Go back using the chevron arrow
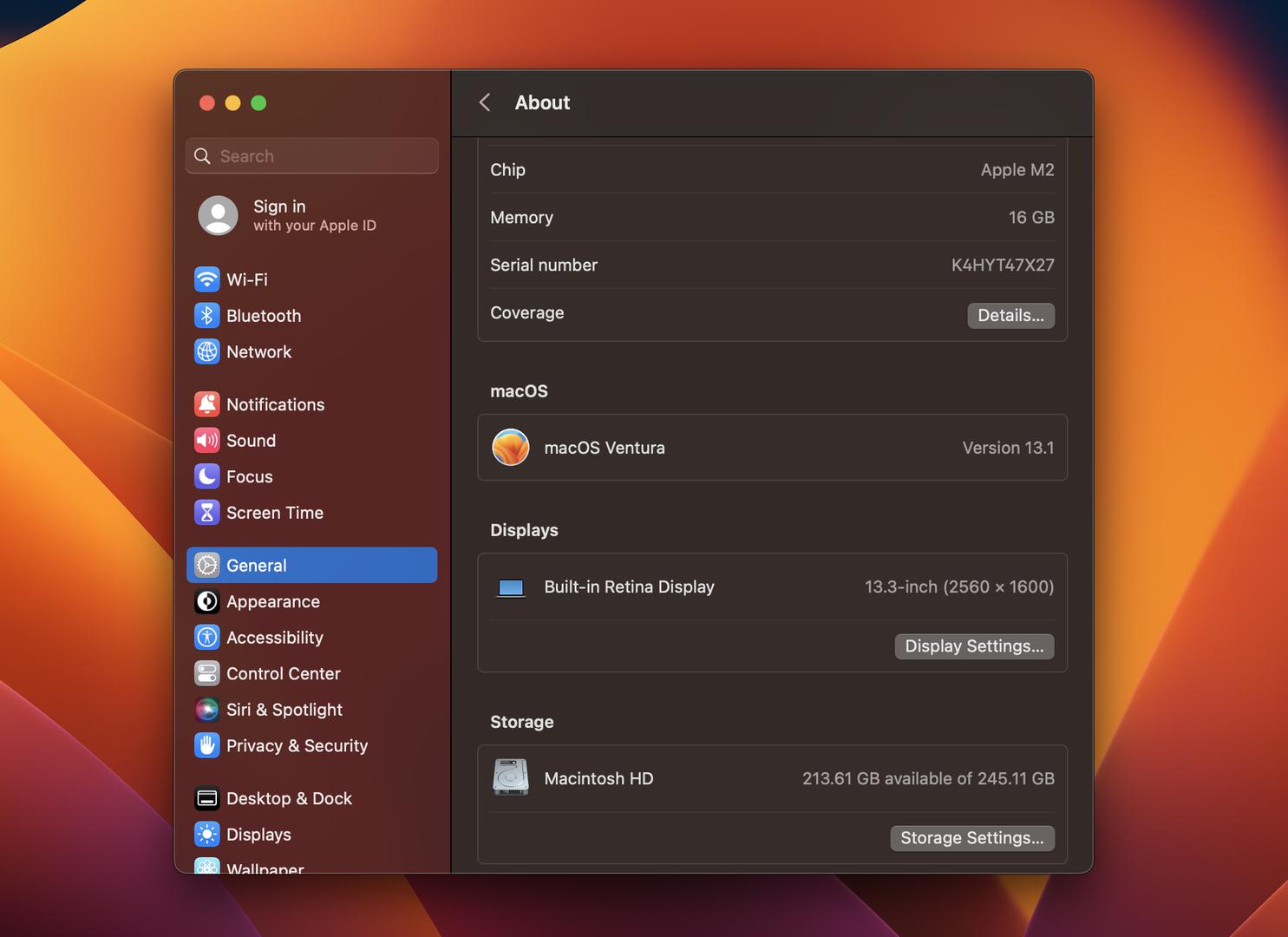 click(x=485, y=102)
